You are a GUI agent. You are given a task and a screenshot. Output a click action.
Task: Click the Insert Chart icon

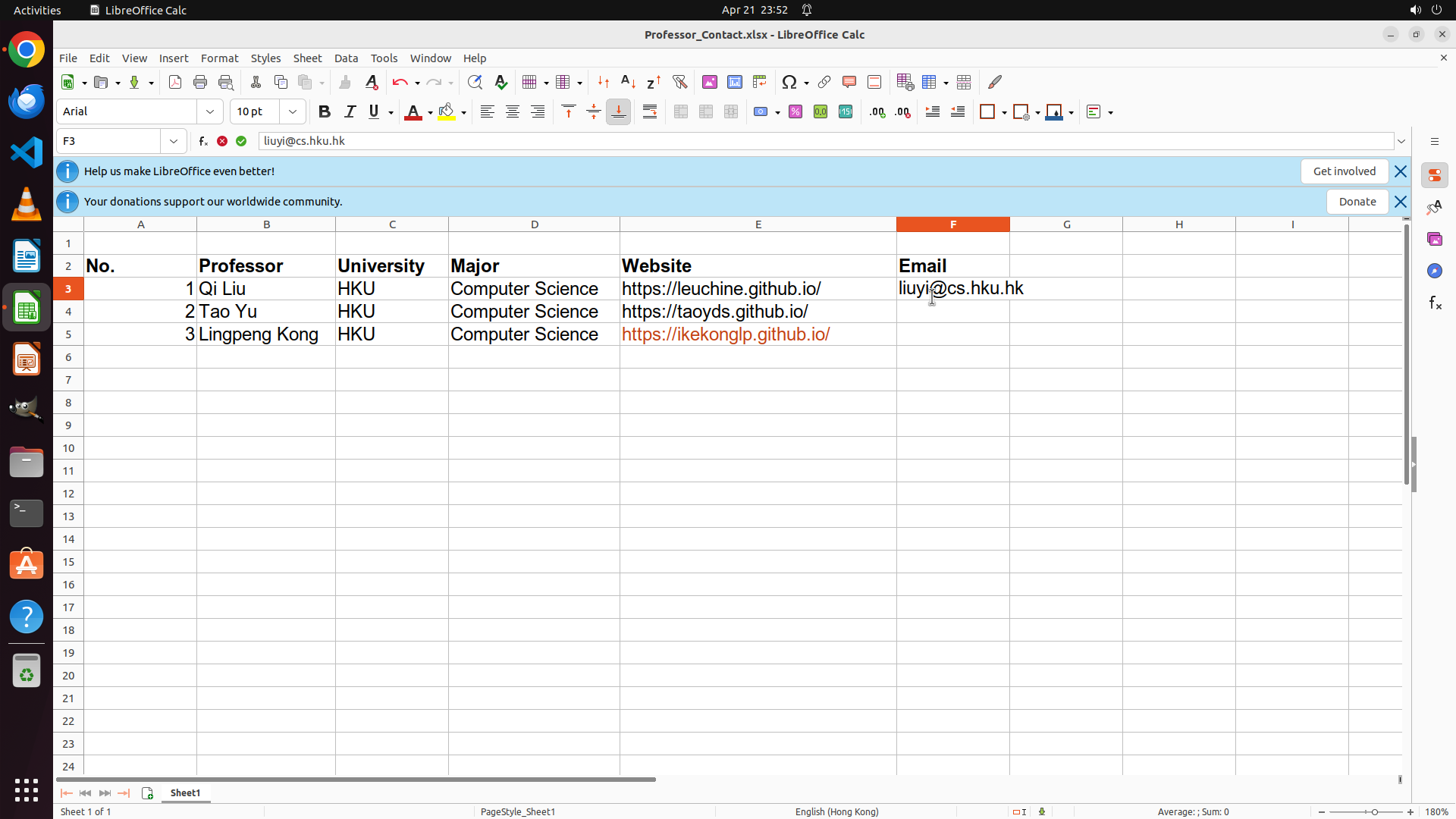tap(735, 82)
